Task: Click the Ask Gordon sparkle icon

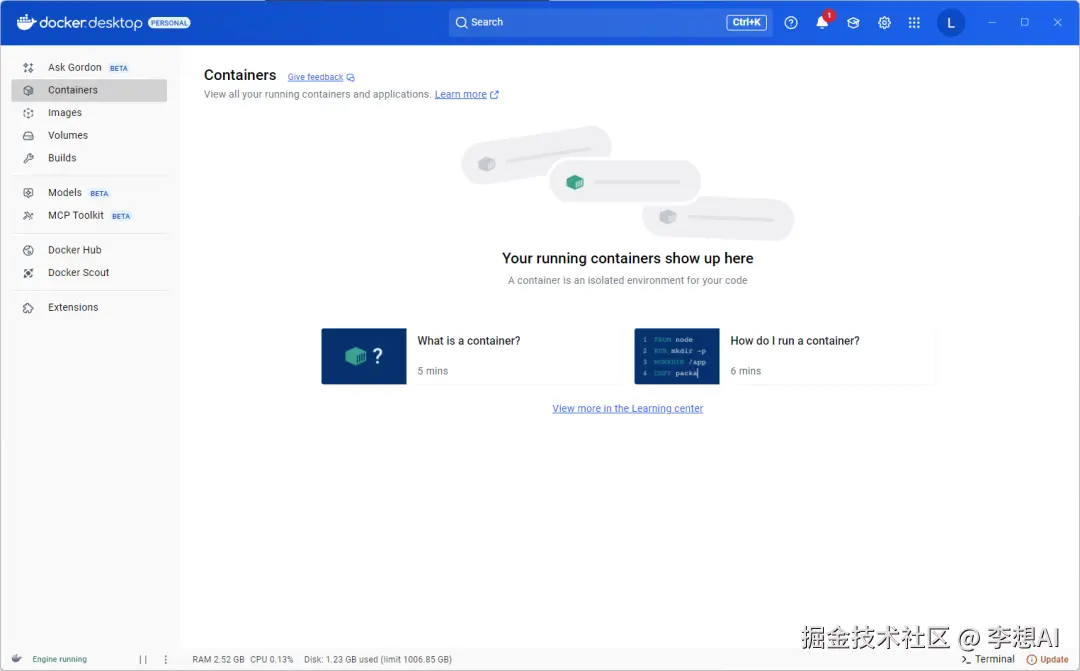Action: click(28, 68)
